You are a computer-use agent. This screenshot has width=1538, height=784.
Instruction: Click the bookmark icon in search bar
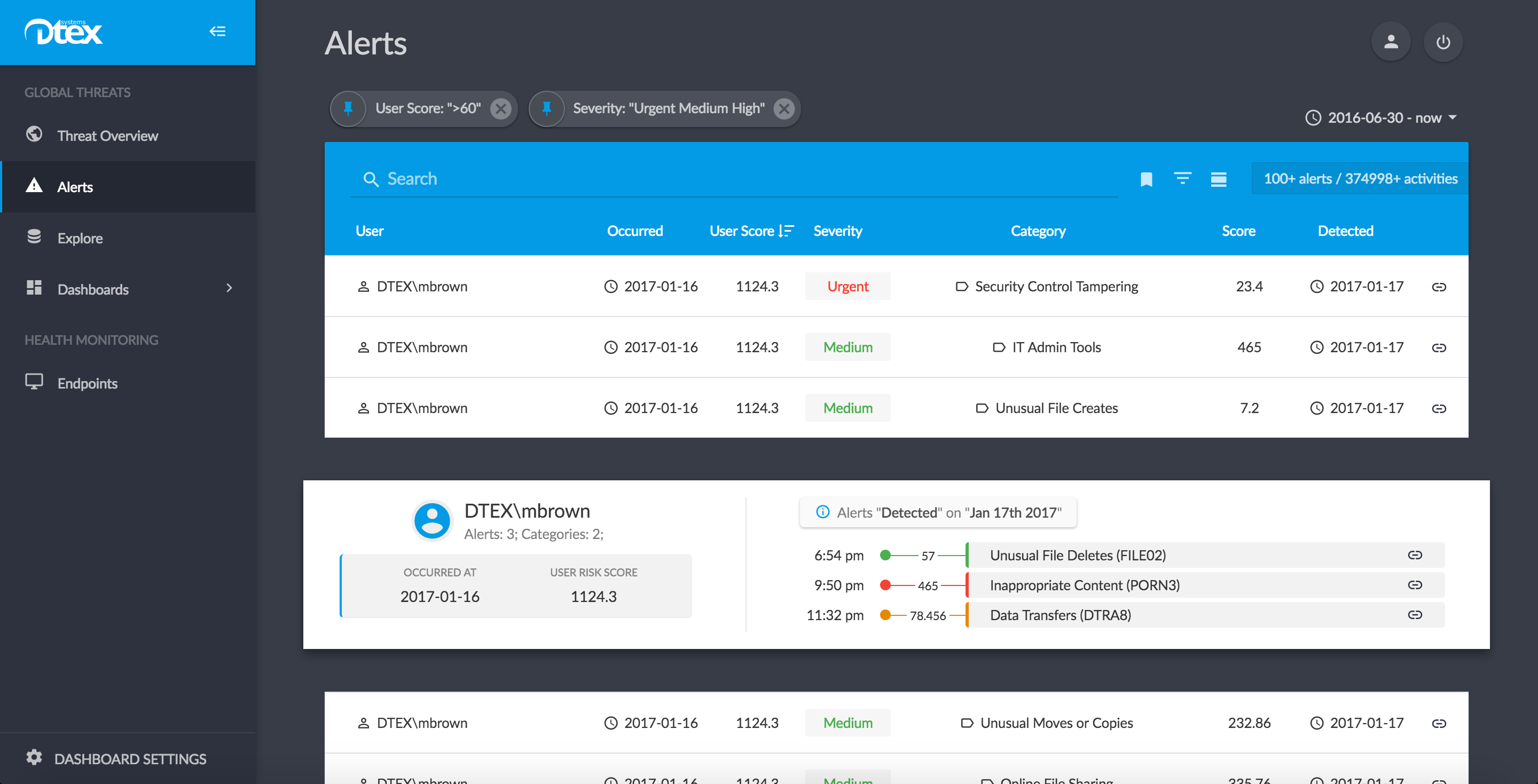(1145, 179)
